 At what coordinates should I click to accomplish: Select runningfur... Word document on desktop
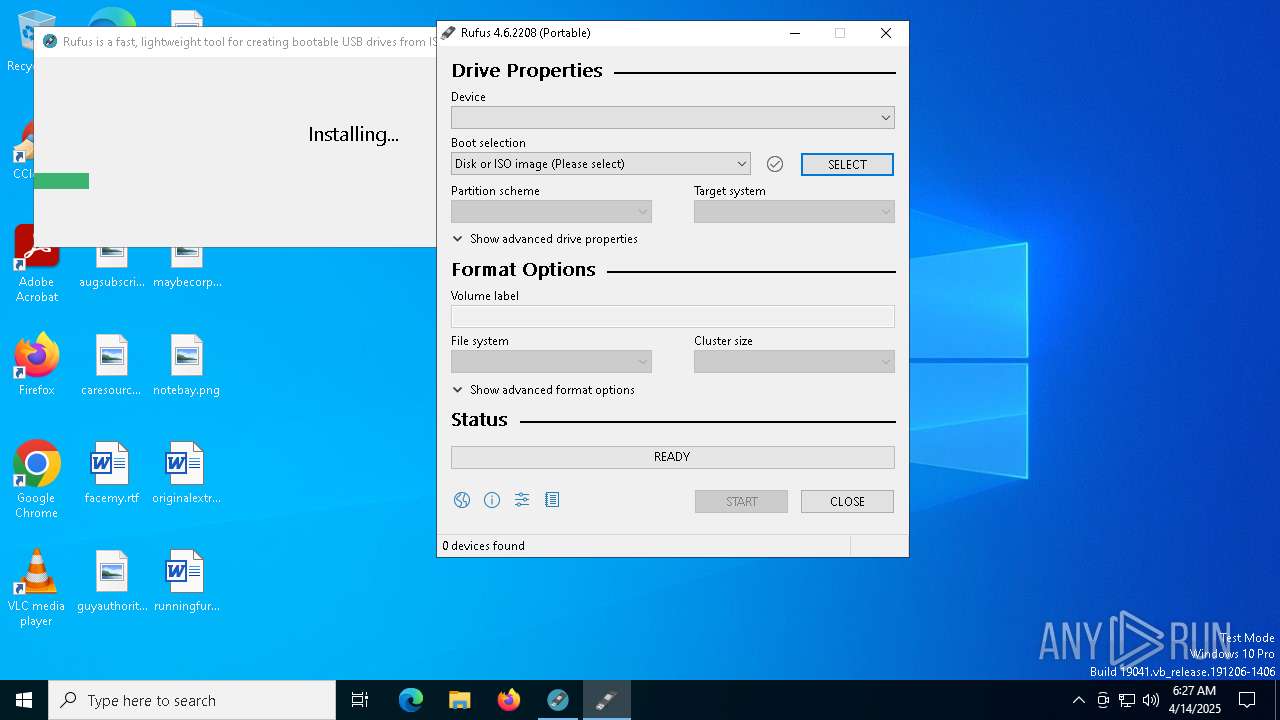coord(186,581)
